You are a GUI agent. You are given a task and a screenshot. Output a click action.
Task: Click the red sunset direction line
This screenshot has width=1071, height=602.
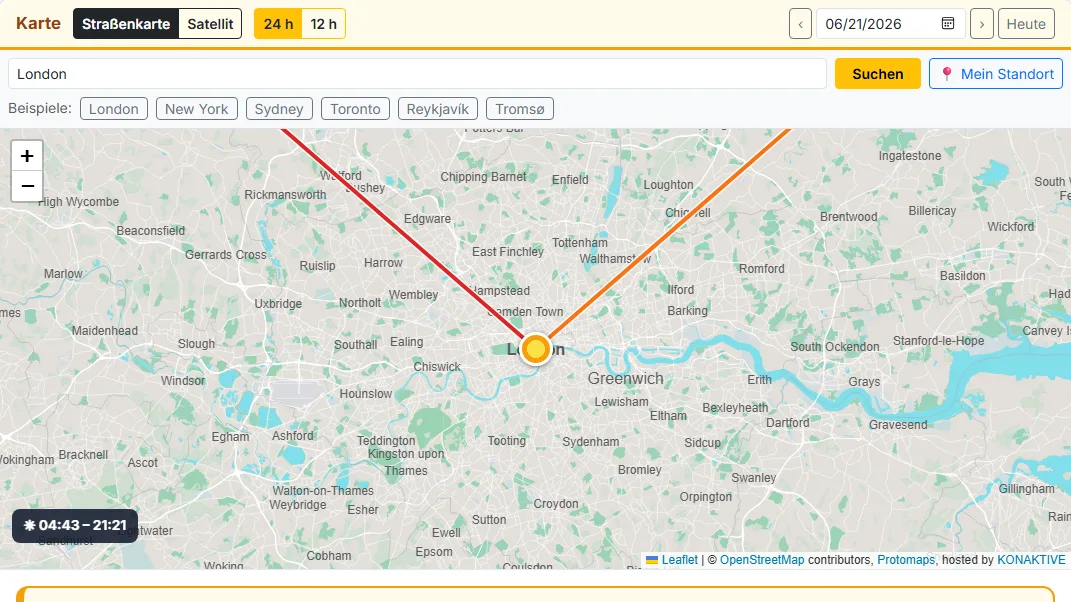pos(403,232)
